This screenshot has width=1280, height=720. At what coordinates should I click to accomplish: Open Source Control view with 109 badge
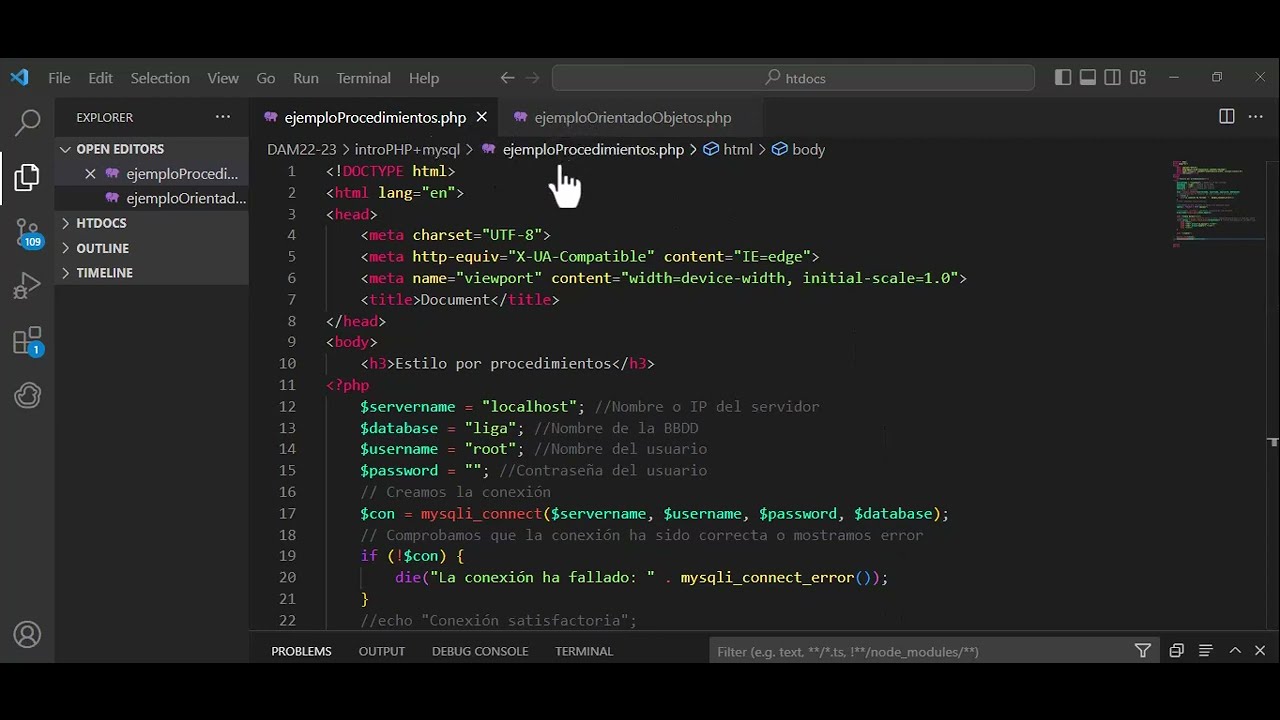27,234
